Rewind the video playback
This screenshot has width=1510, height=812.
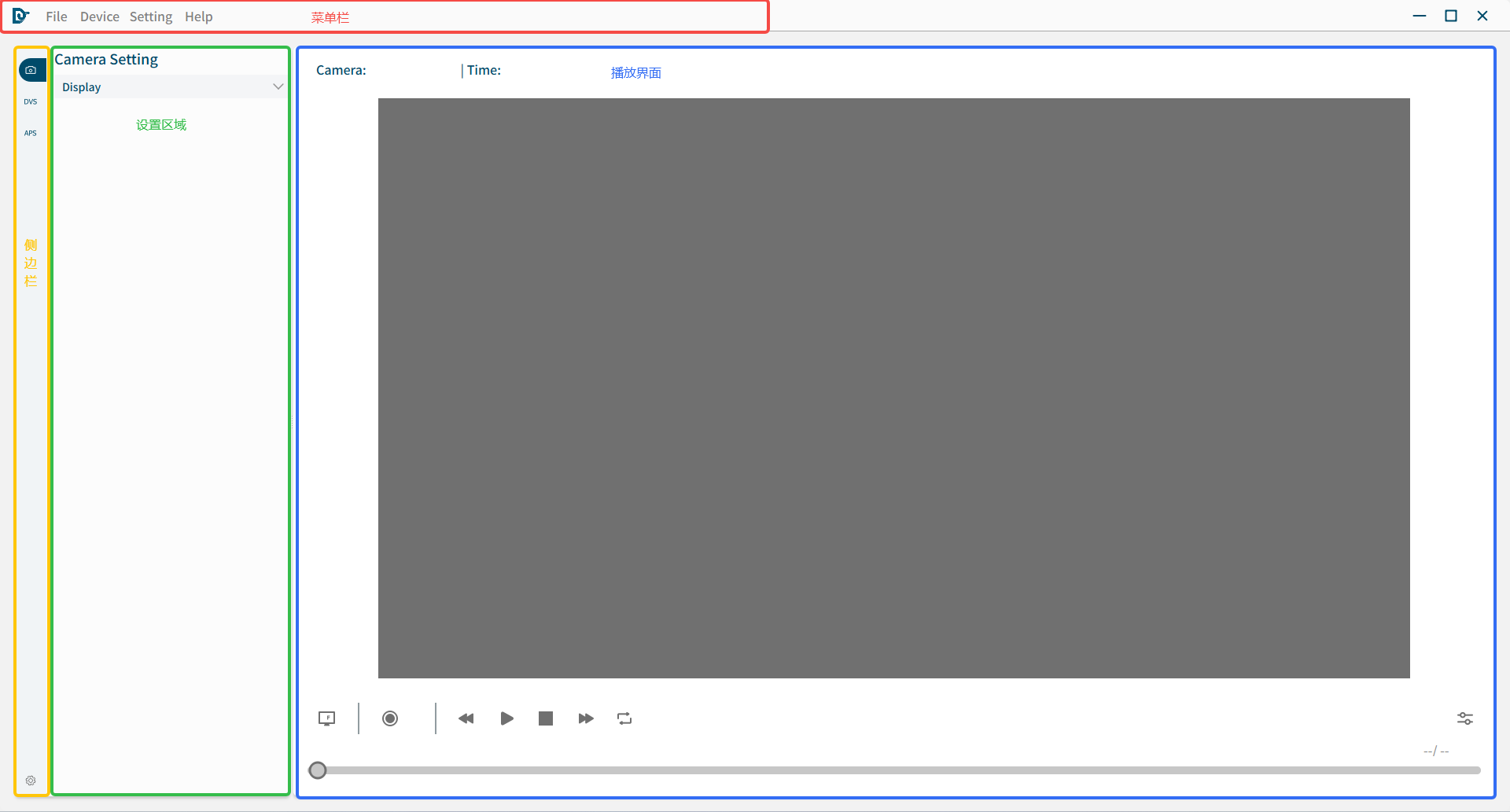[466, 718]
